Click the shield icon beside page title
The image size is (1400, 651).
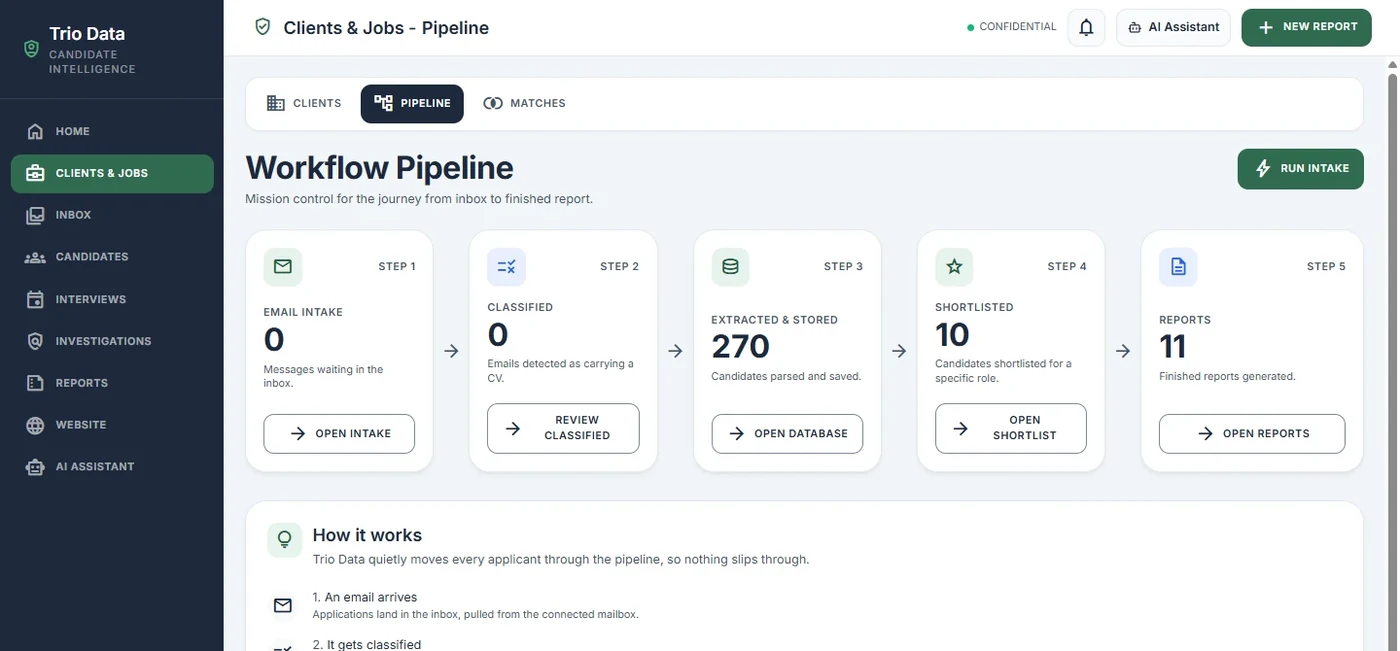[x=263, y=27]
